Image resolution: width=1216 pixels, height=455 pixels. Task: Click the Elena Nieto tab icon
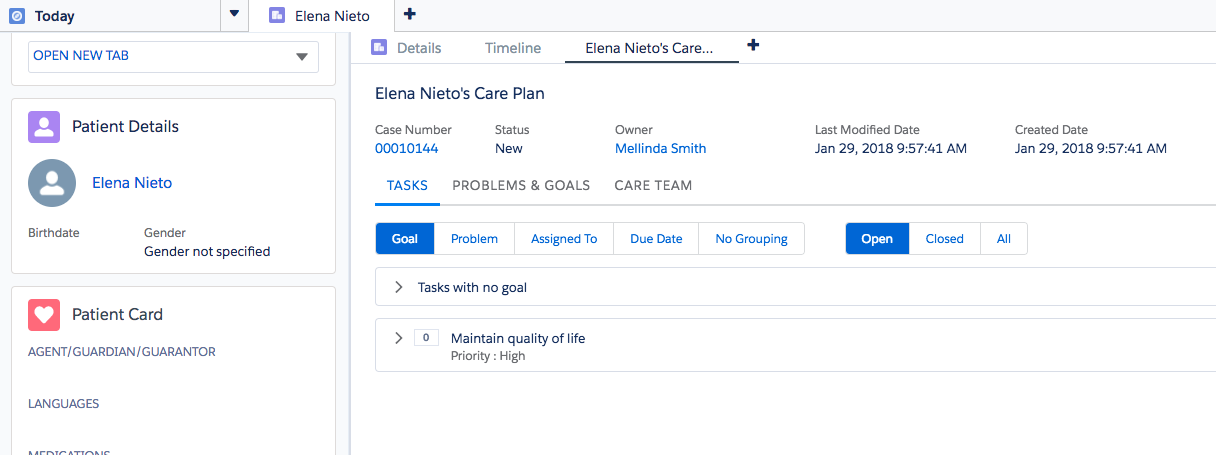[277, 16]
